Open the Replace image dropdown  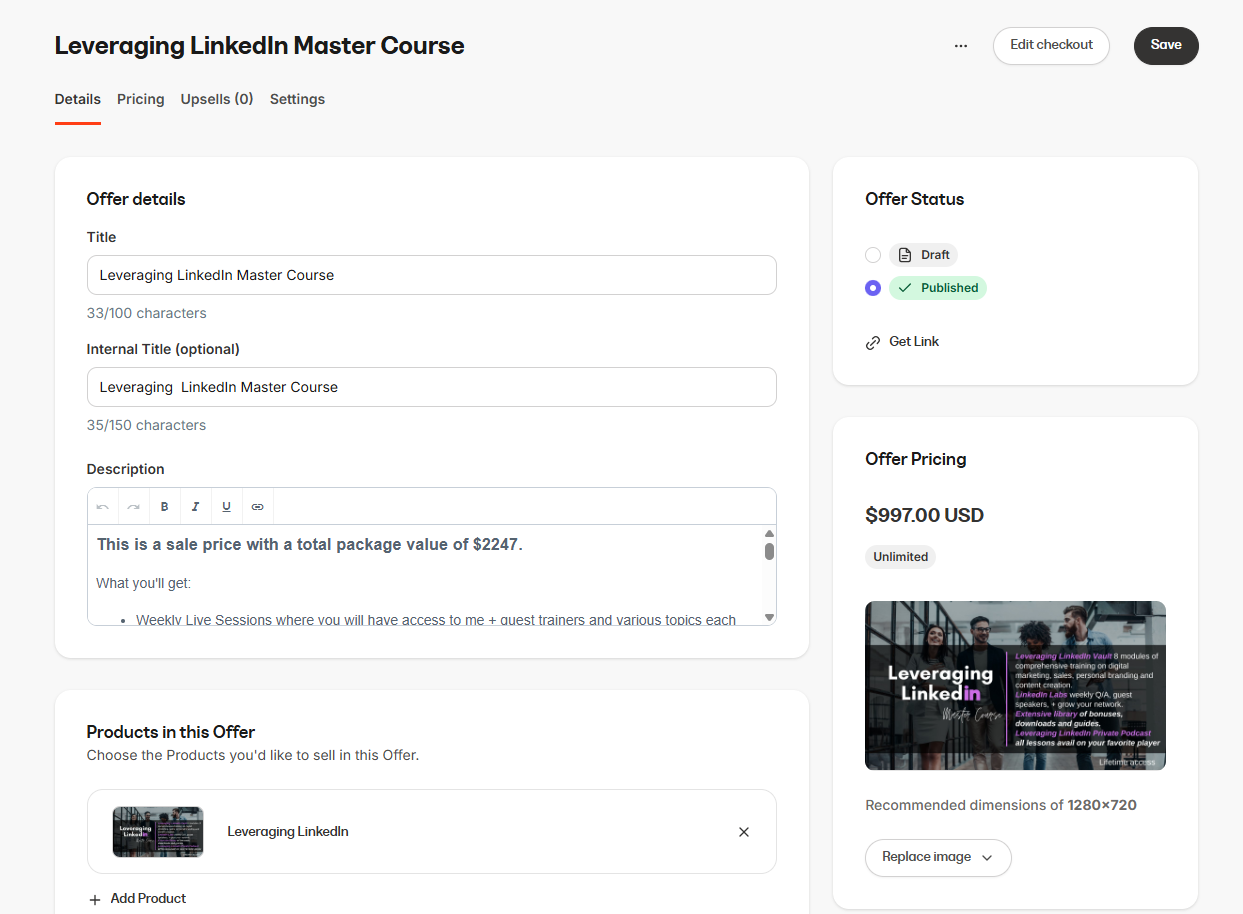pos(937,857)
